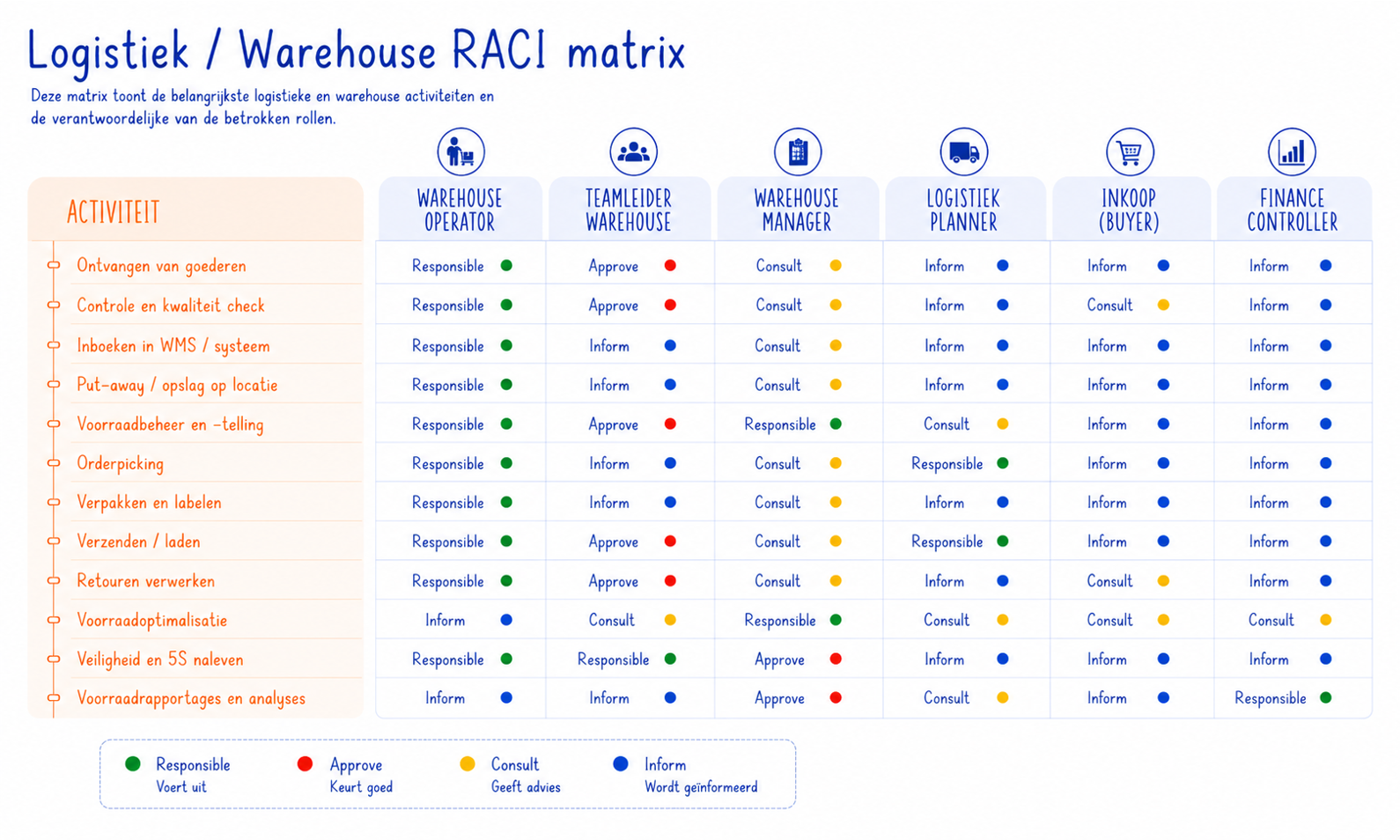Select the Logistiek Planner truck icon

[x=963, y=152]
